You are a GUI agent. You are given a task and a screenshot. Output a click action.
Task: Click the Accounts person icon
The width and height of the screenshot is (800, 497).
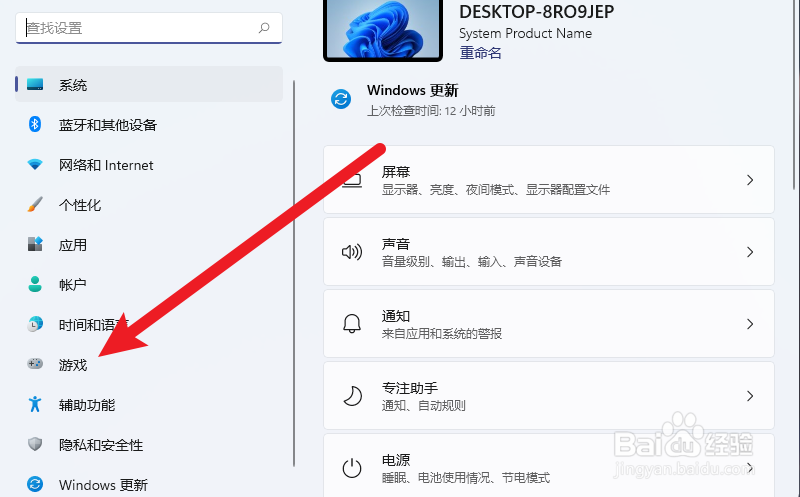35,284
